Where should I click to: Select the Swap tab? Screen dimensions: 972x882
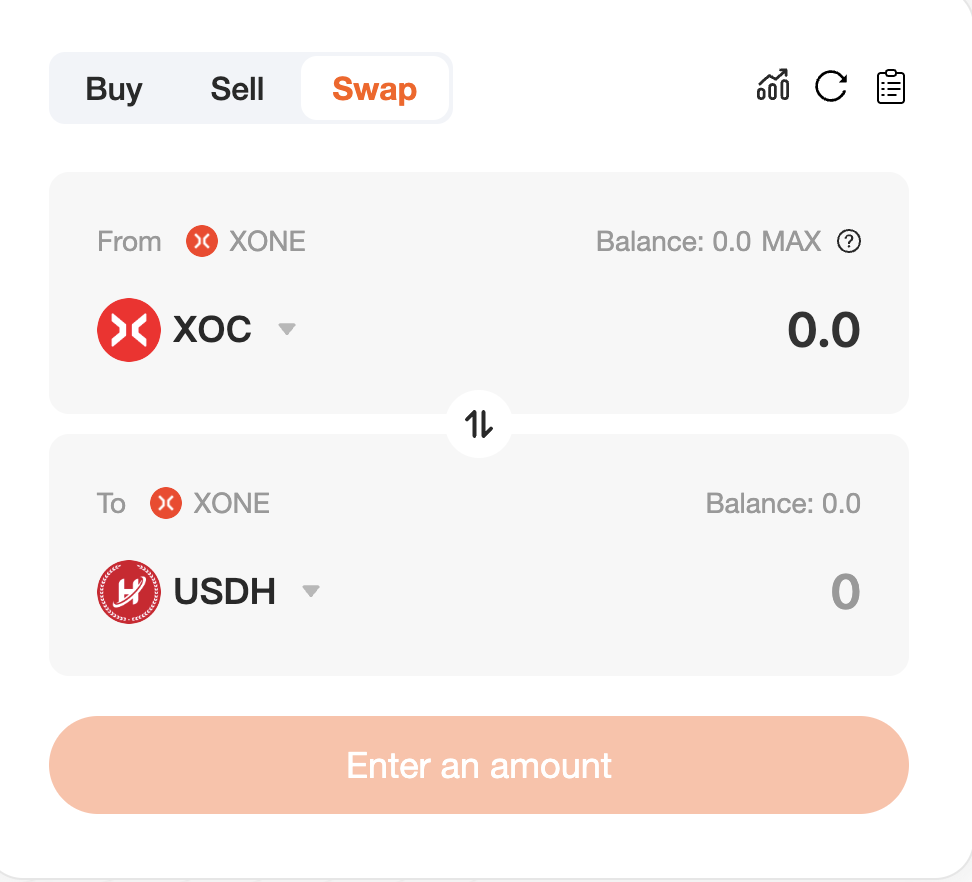(x=374, y=89)
